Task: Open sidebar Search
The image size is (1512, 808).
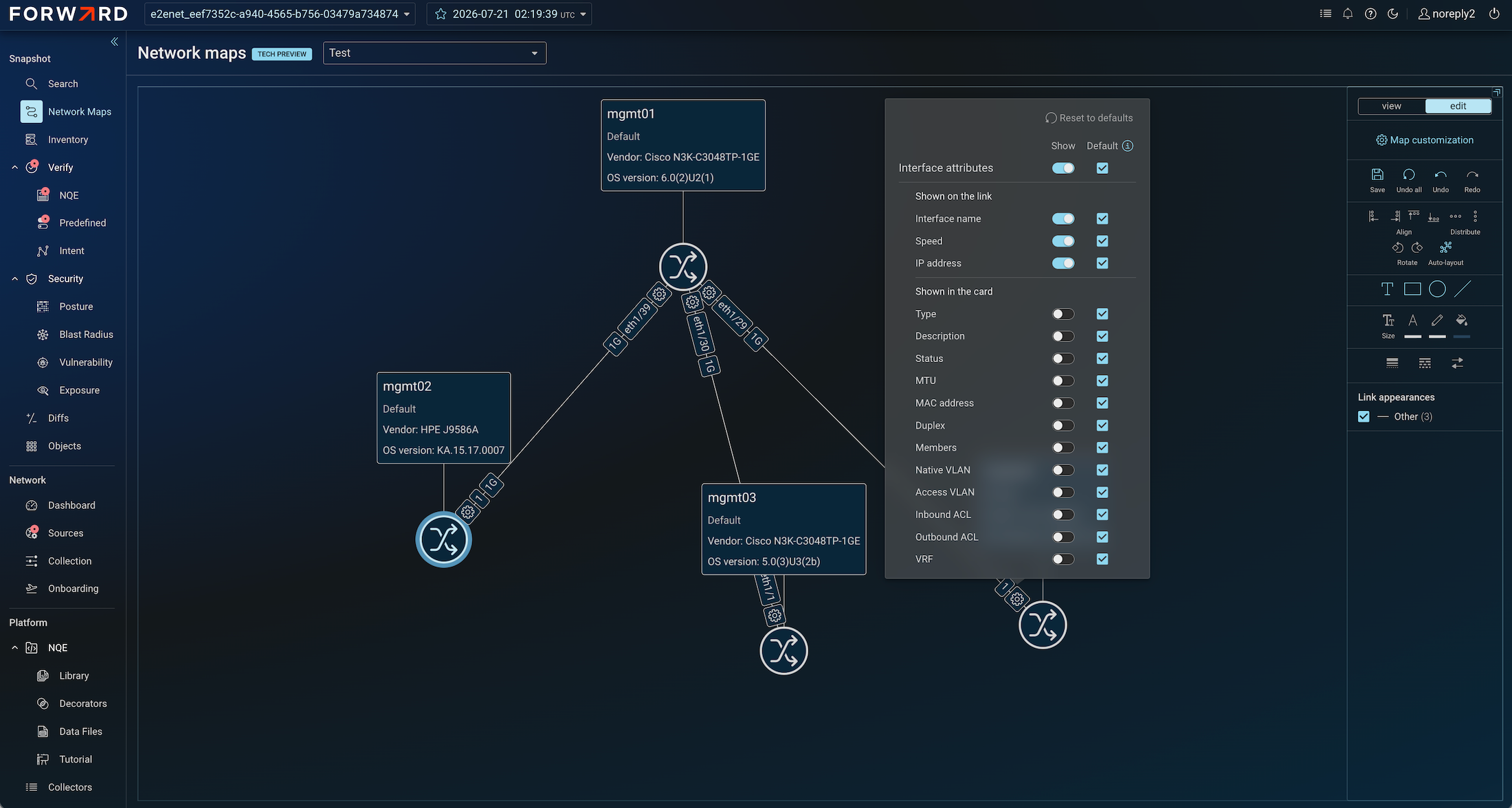Action: tap(63, 84)
